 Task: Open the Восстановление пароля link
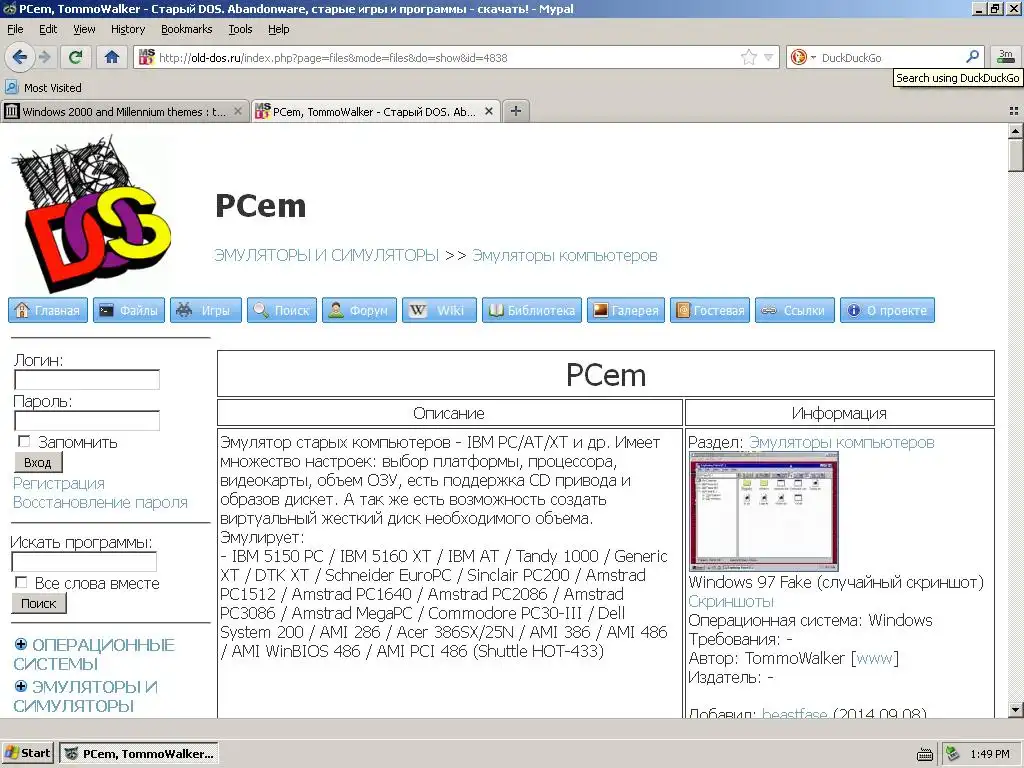point(100,502)
